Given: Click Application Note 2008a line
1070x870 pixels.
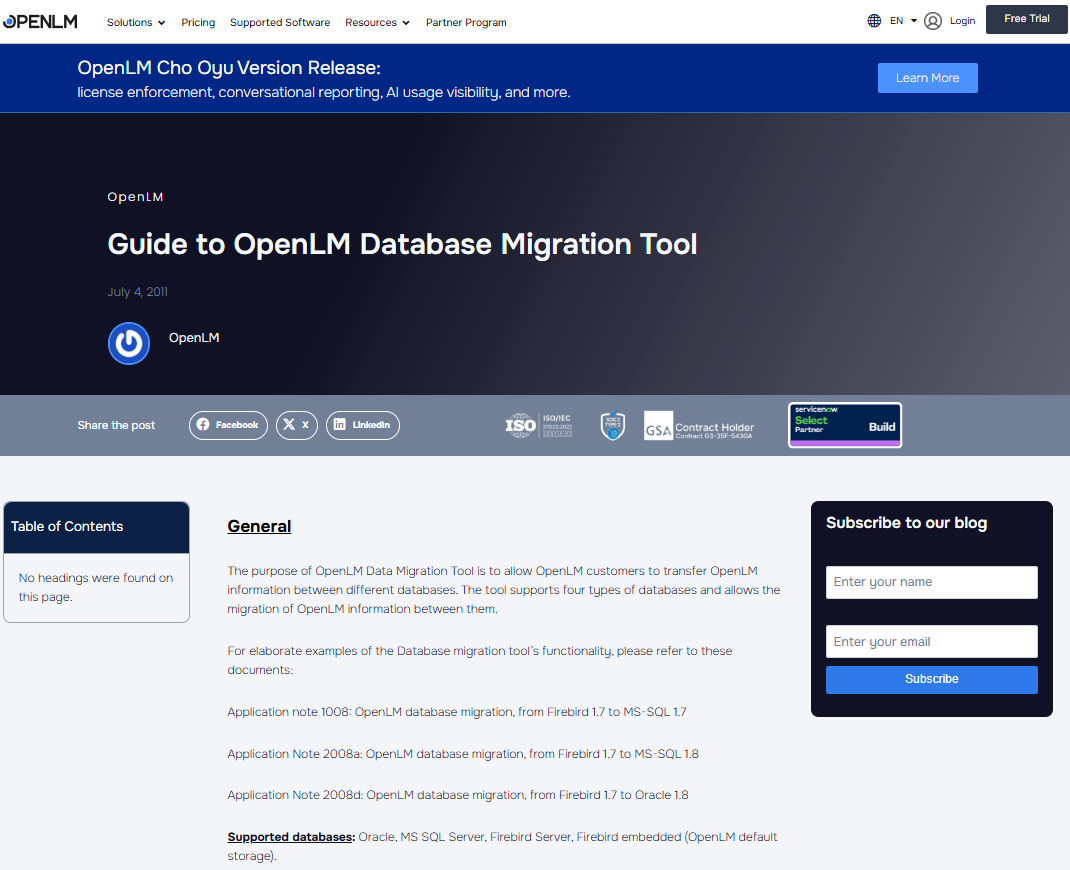Looking at the screenshot, I should [x=463, y=754].
